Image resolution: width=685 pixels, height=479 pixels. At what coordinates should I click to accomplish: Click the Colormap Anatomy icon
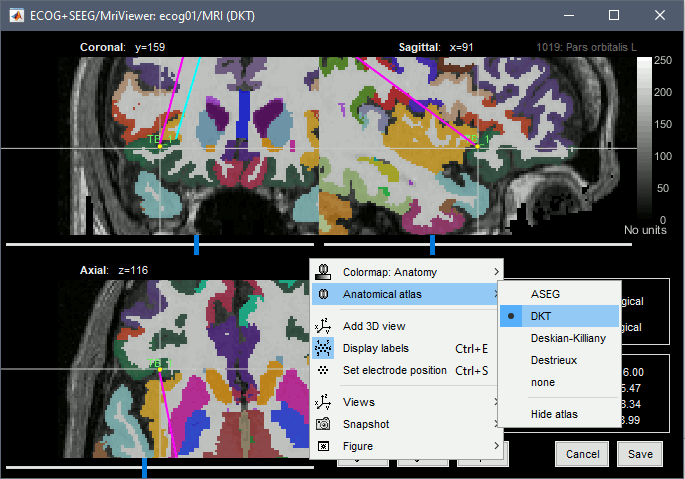324,272
